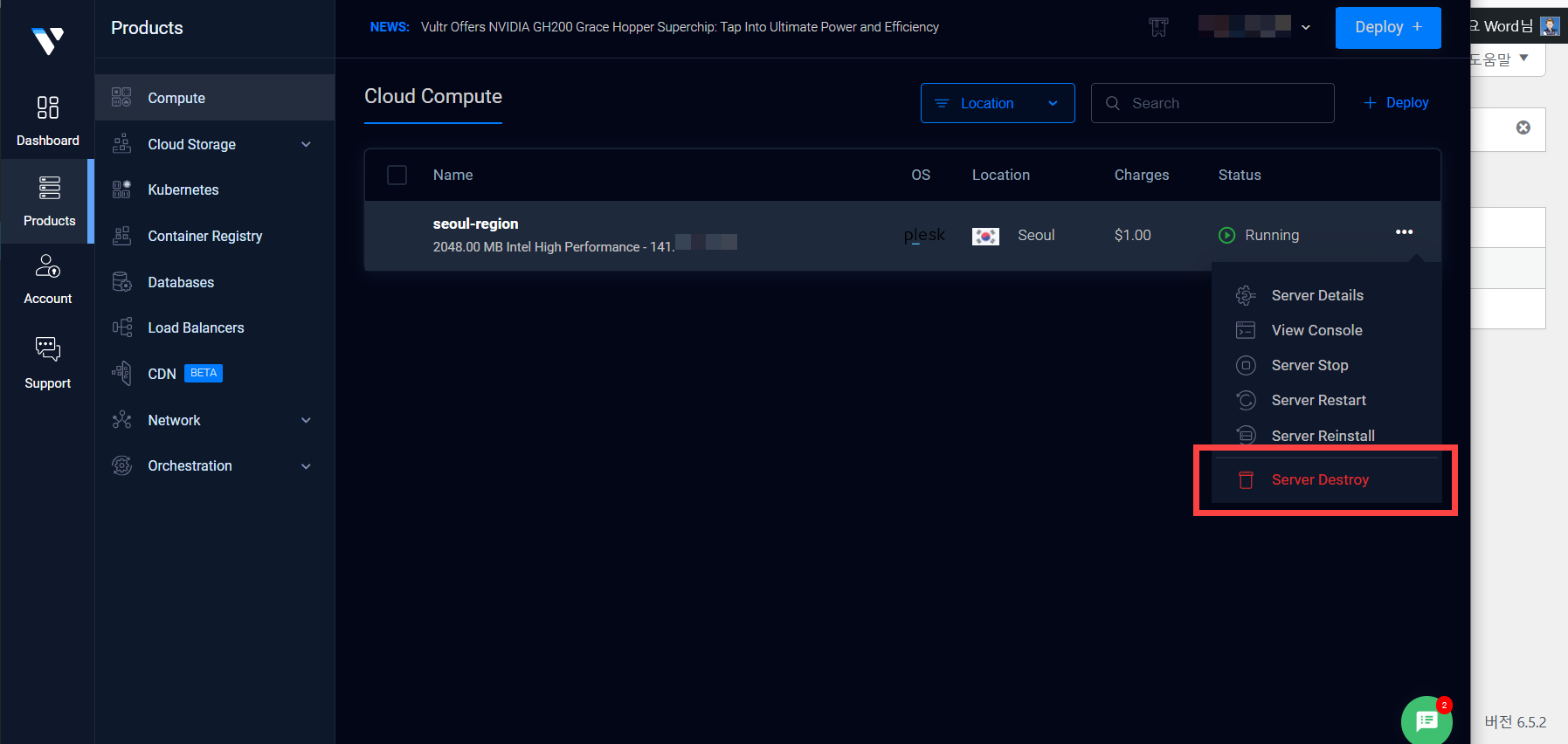Click the Orchestration icon
Viewport: 1568px width, 744px height.
coord(121,465)
